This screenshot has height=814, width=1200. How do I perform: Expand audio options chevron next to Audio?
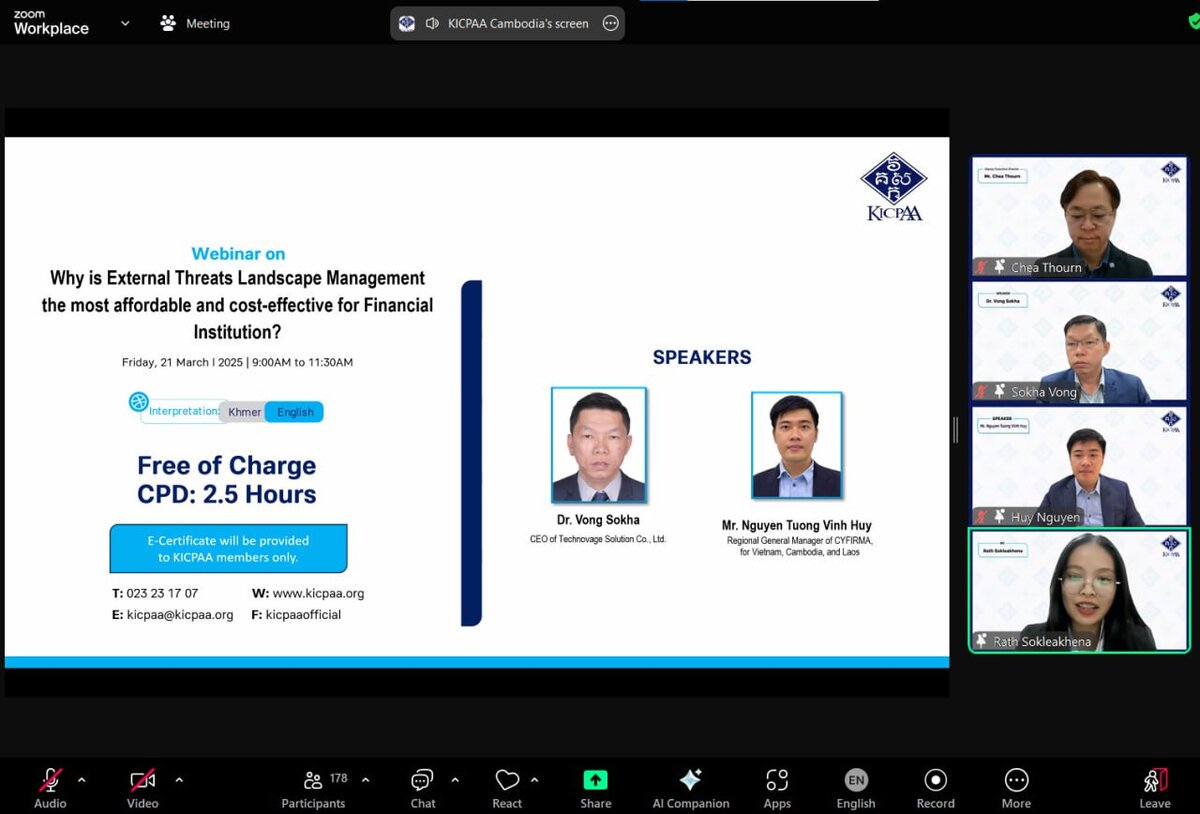click(82, 780)
